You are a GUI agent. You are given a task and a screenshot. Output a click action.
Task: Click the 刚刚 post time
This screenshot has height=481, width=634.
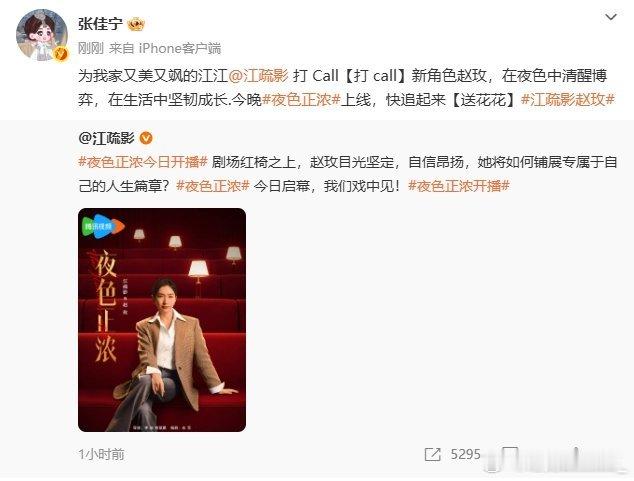[91, 49]
